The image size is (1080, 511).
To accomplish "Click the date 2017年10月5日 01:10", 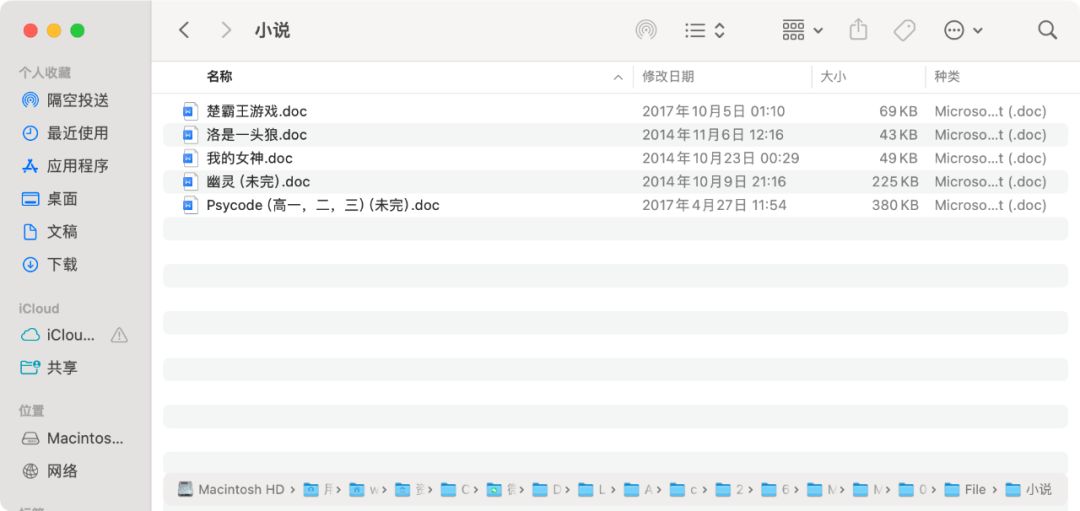I will coord(713,111).
